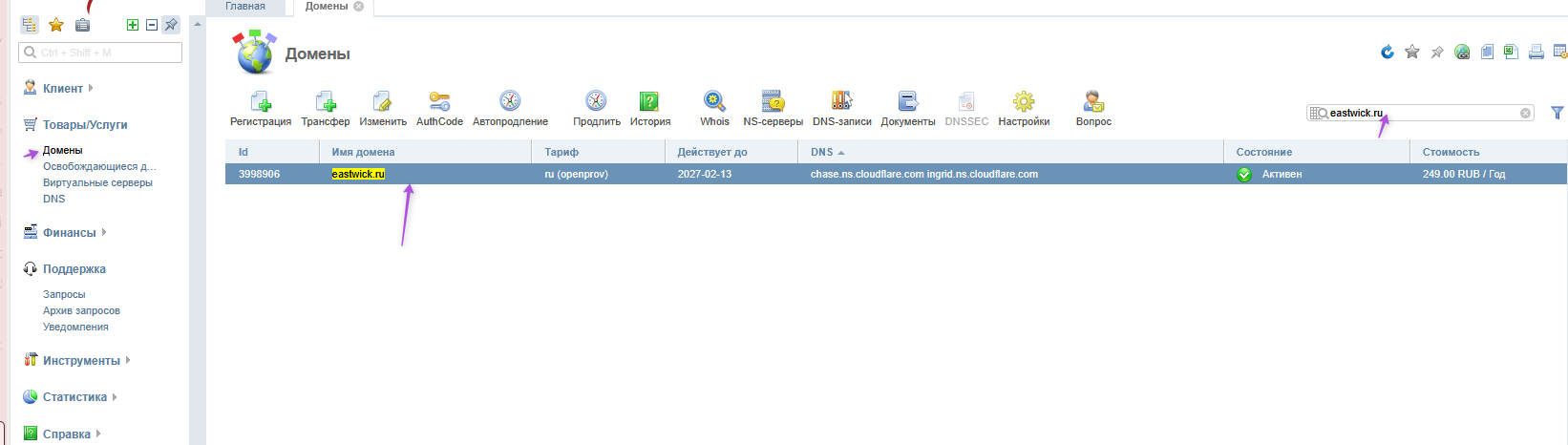Click the Продлить renewal icon

click(596, 102)
